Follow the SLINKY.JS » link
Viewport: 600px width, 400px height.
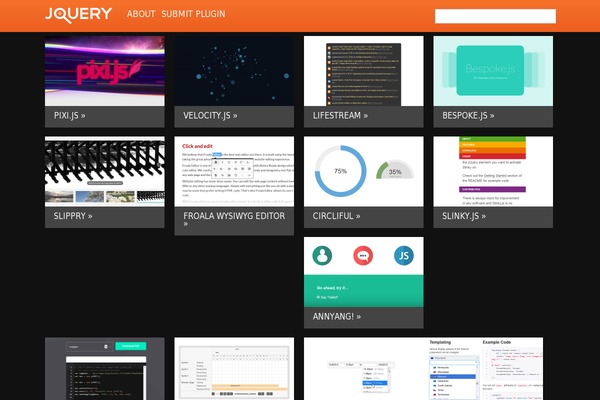tap(464, 216)
